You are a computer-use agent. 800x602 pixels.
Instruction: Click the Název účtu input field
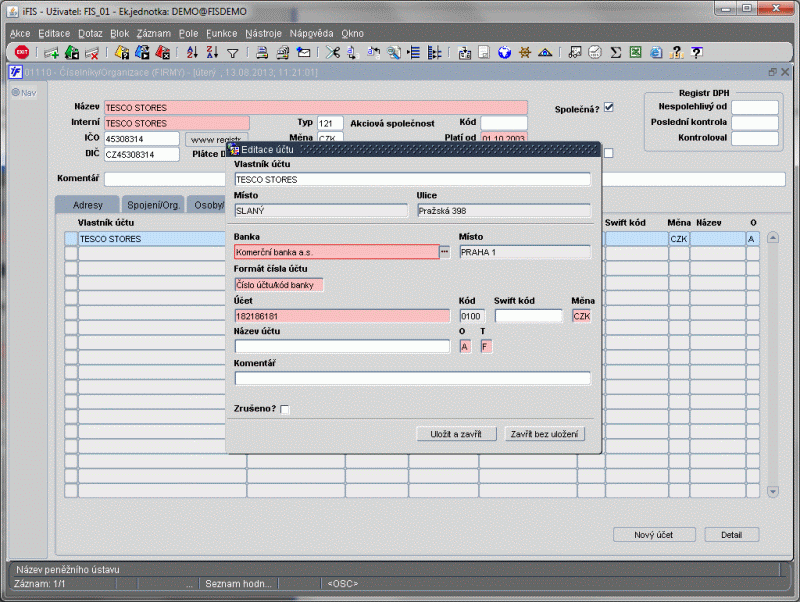pos(342,346)
